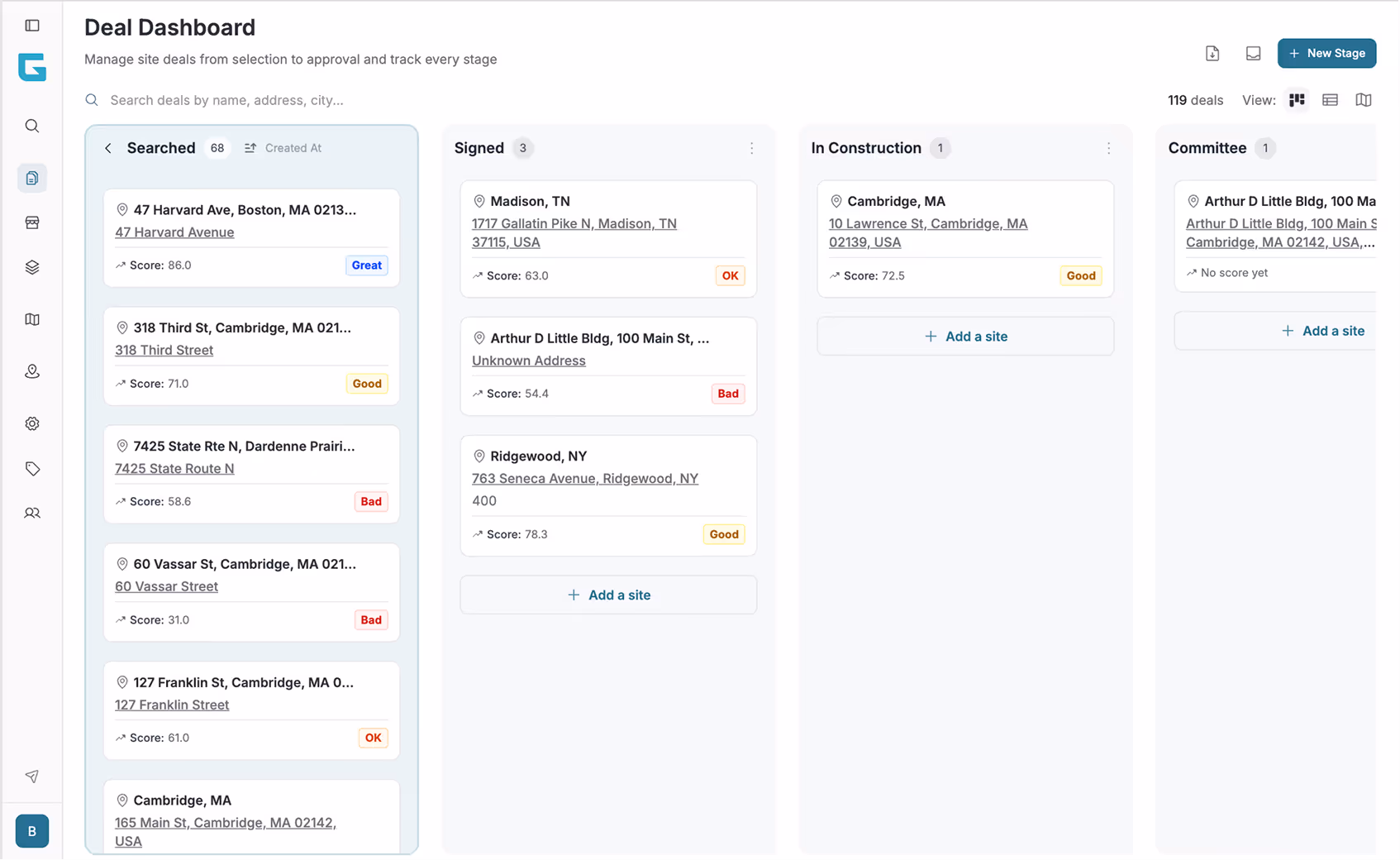Open the In Construction column options menu
The image size is (1400, 860).
pos(1109,148)
